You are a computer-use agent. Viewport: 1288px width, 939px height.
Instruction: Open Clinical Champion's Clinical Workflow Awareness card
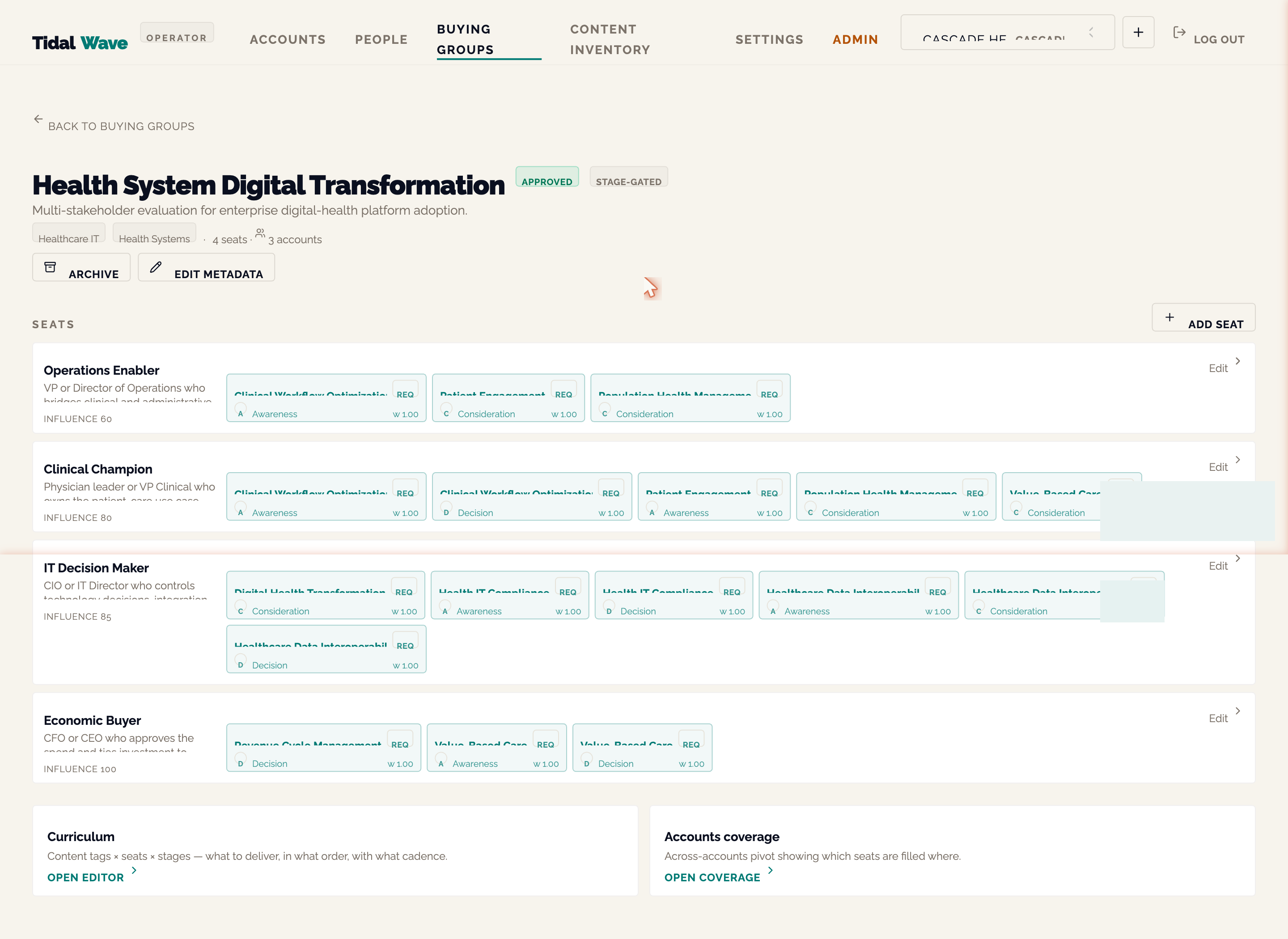326,497
